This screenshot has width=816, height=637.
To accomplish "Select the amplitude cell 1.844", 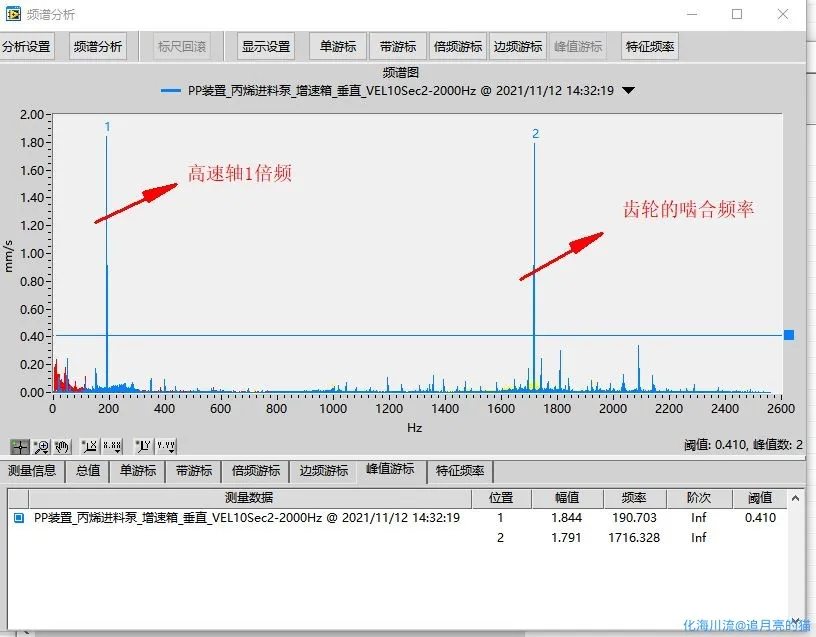I will 566,518.
